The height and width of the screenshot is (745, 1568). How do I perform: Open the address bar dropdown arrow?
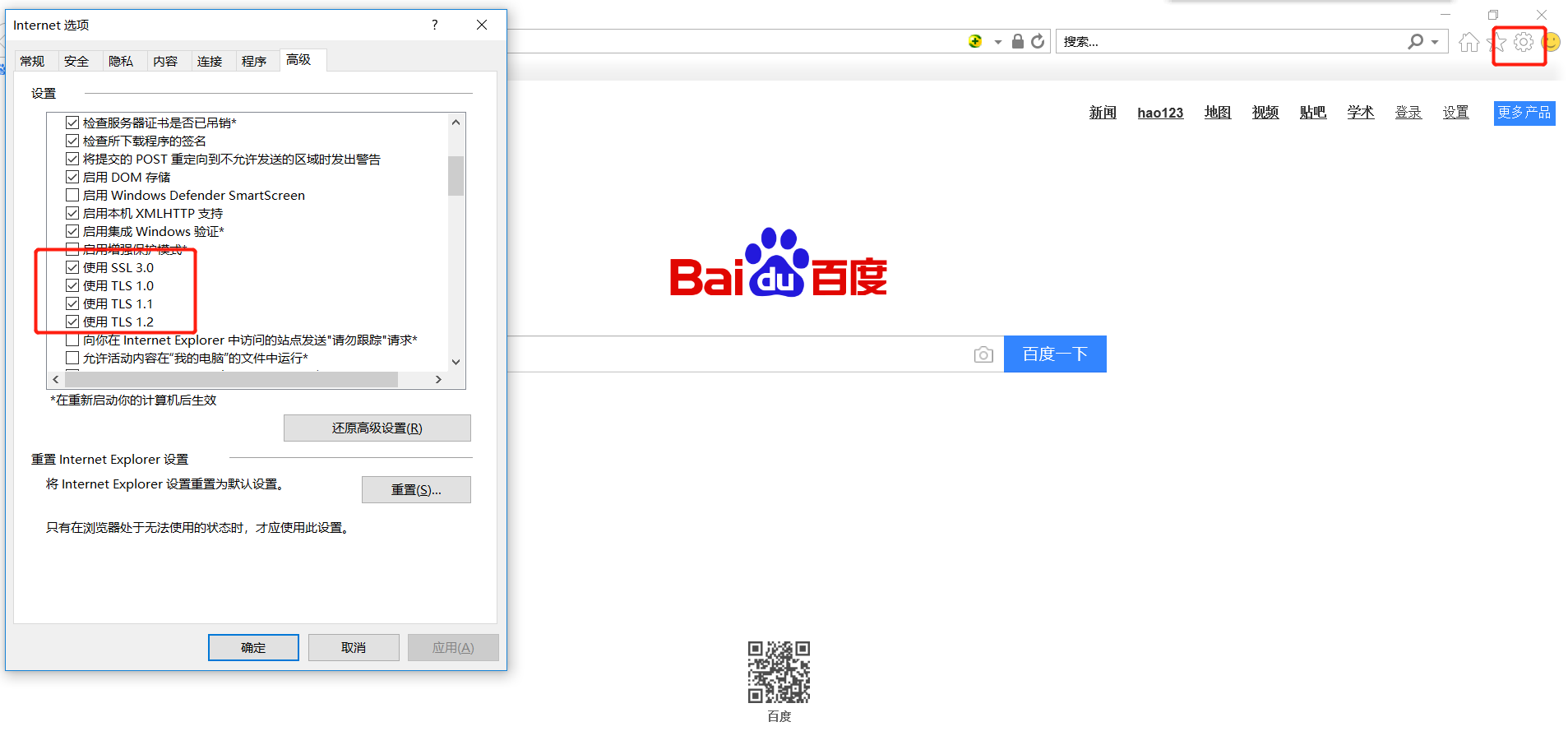click(x=997, y=42)
